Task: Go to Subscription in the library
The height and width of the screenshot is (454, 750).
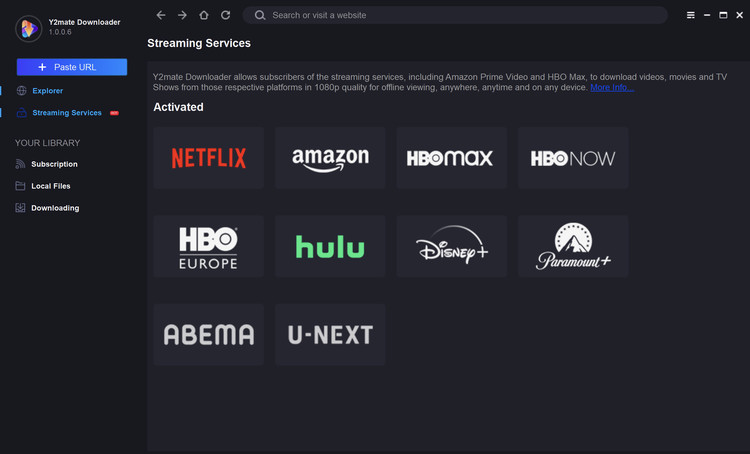Action: 54,164
